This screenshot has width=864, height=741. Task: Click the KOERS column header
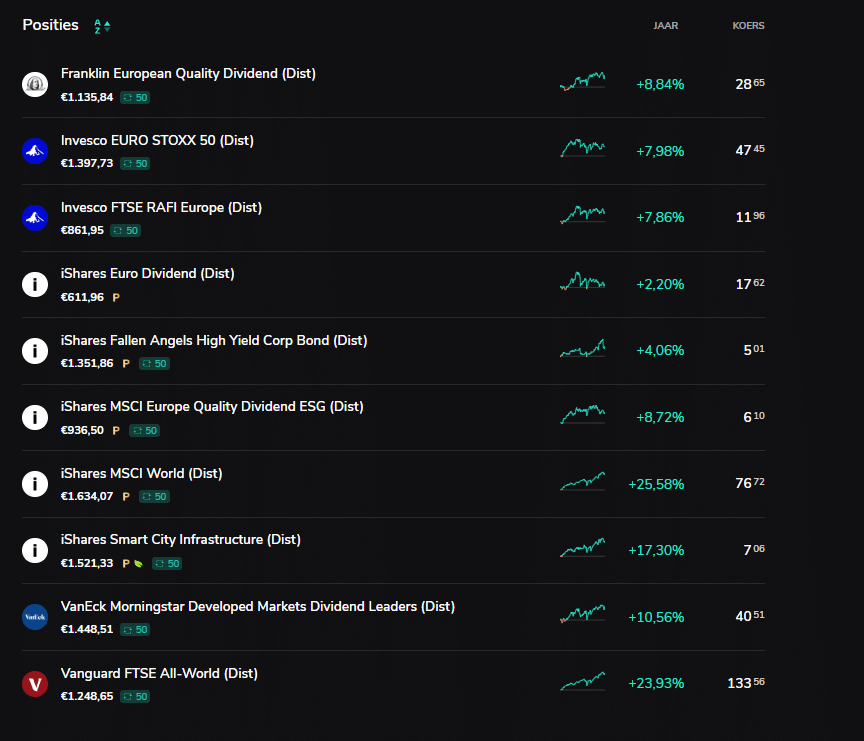(x=748, y=26)
